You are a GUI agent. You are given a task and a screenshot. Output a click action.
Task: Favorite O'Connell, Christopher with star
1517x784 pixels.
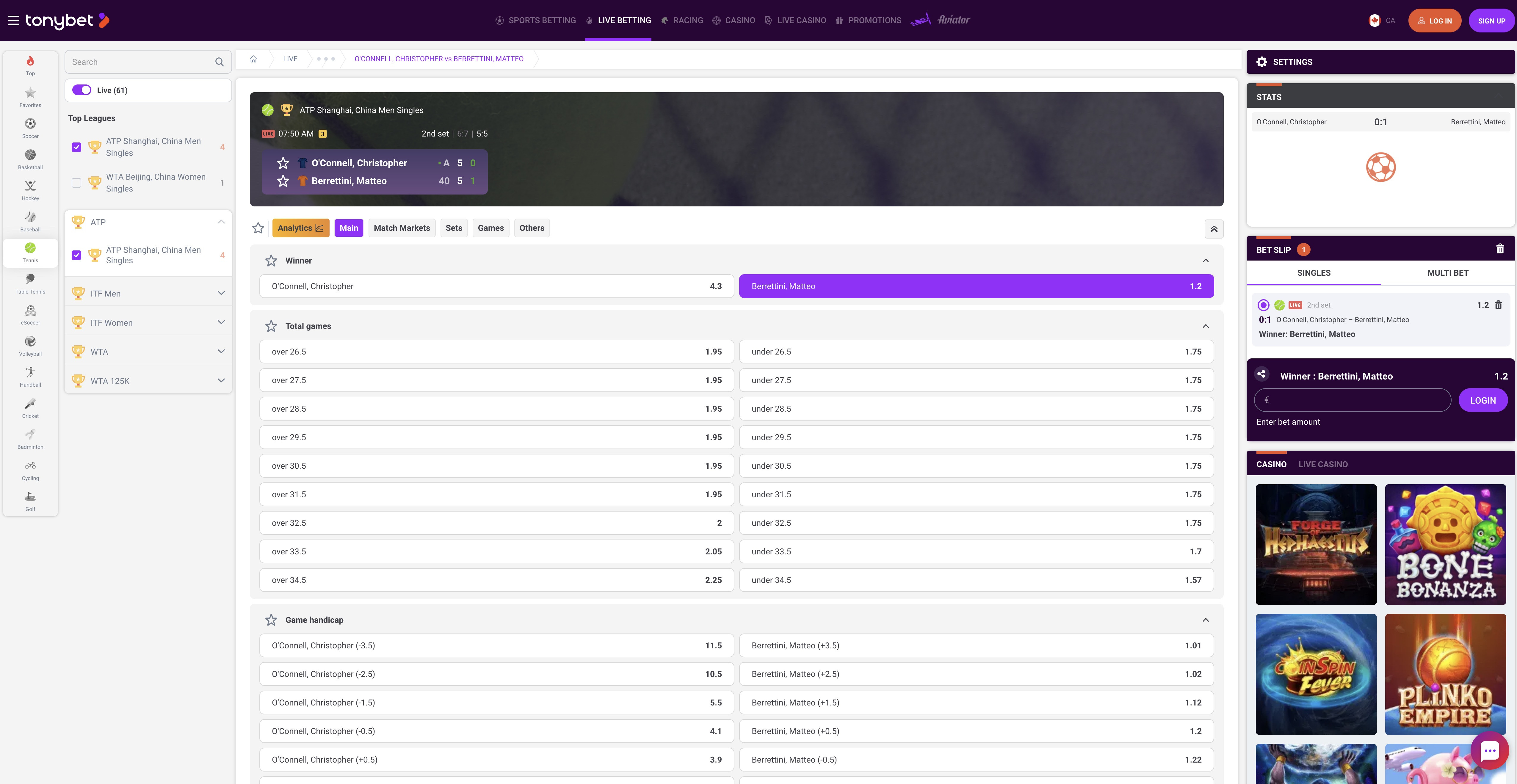(x=283, y=163)
